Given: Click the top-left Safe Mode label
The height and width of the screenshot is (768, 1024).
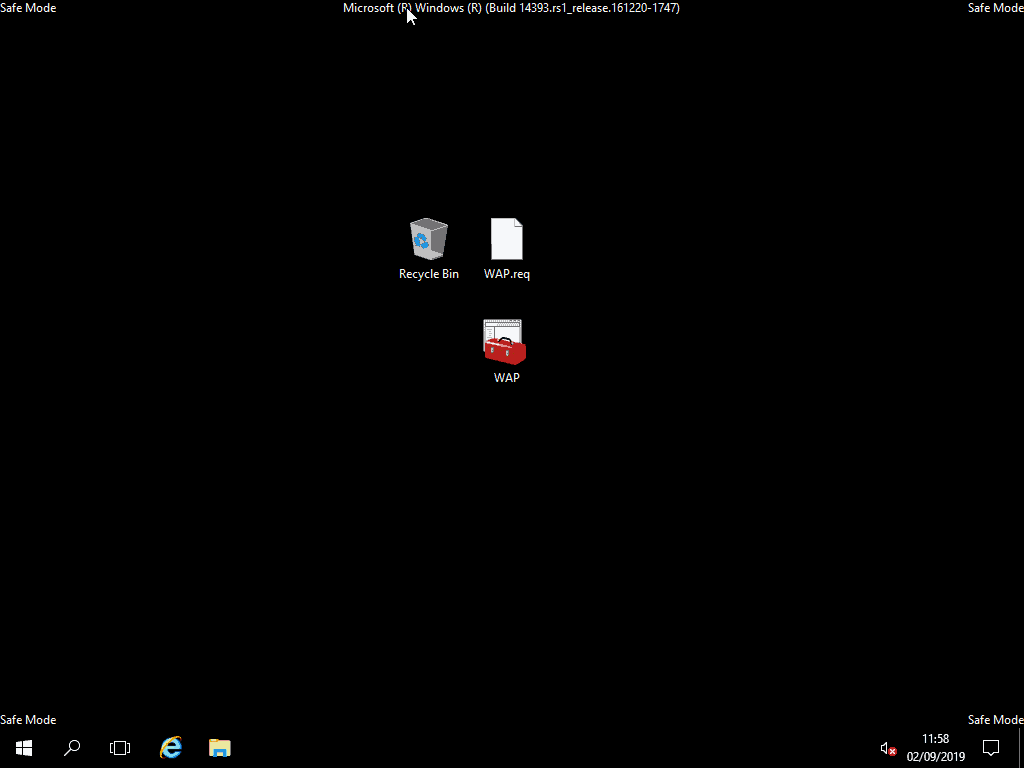Looking at the screenshot, I should click(28, 7).
